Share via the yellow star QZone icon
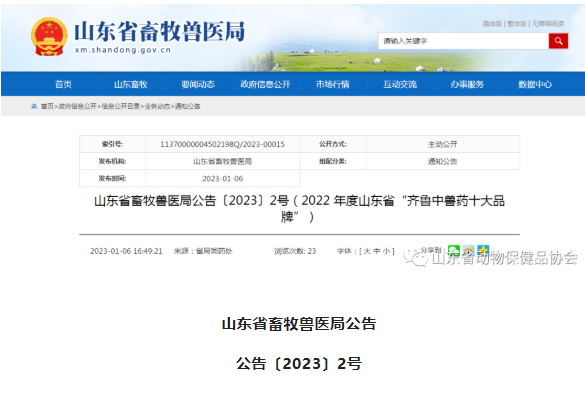This screenshot has width=585, height=398. 483,250
